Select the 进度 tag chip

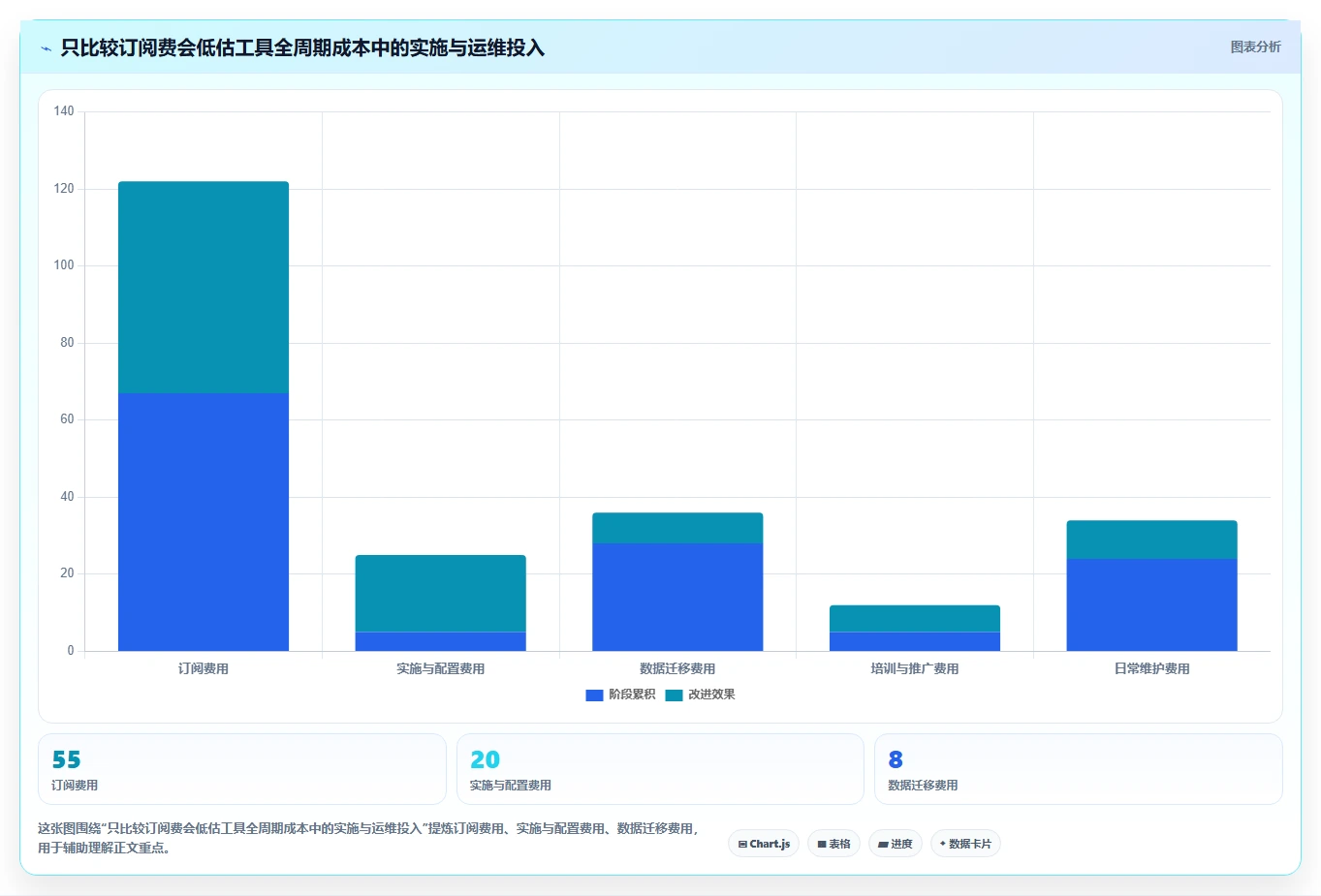click(896, 844)
